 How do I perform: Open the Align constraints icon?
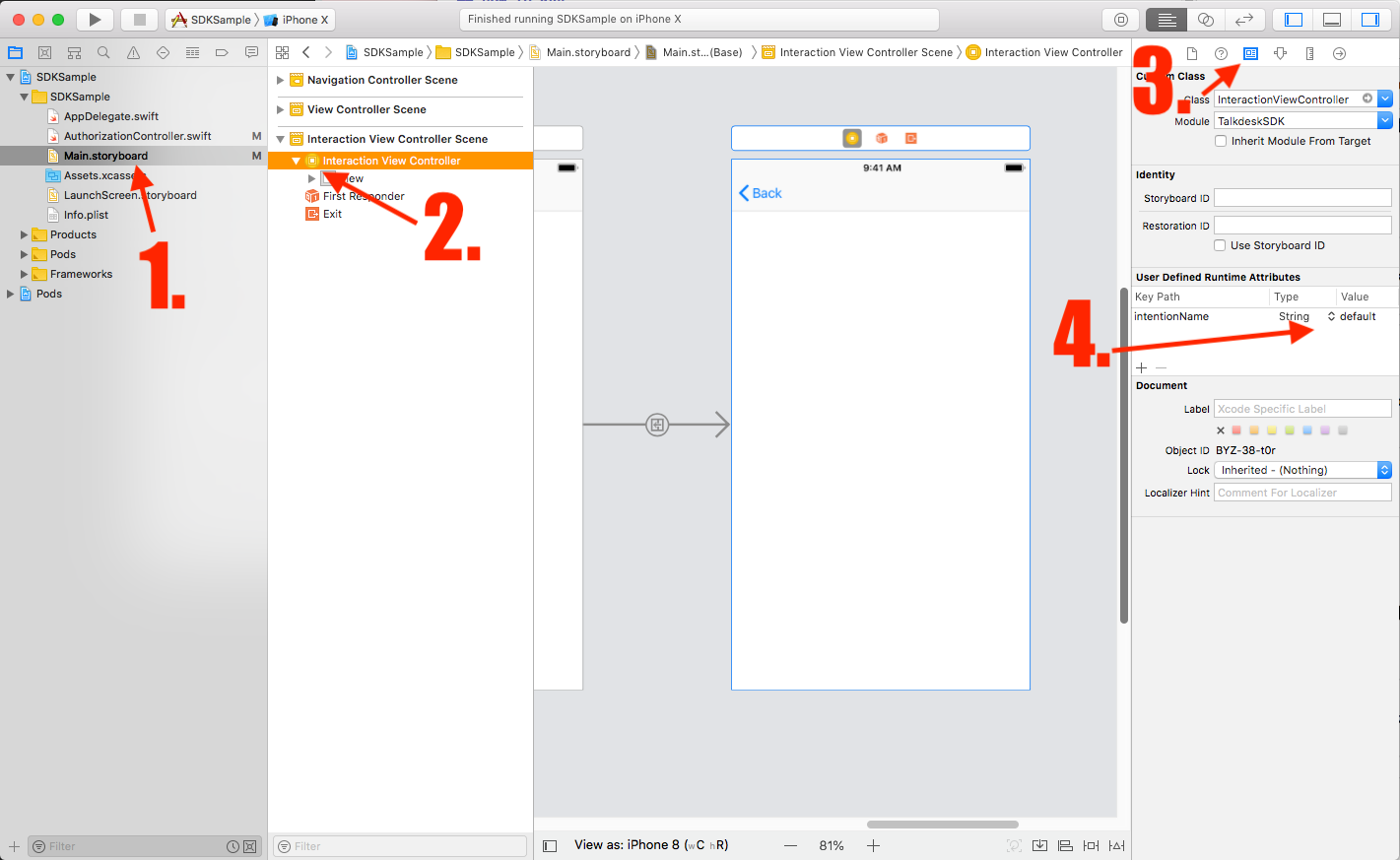[x=1065, y=845]
